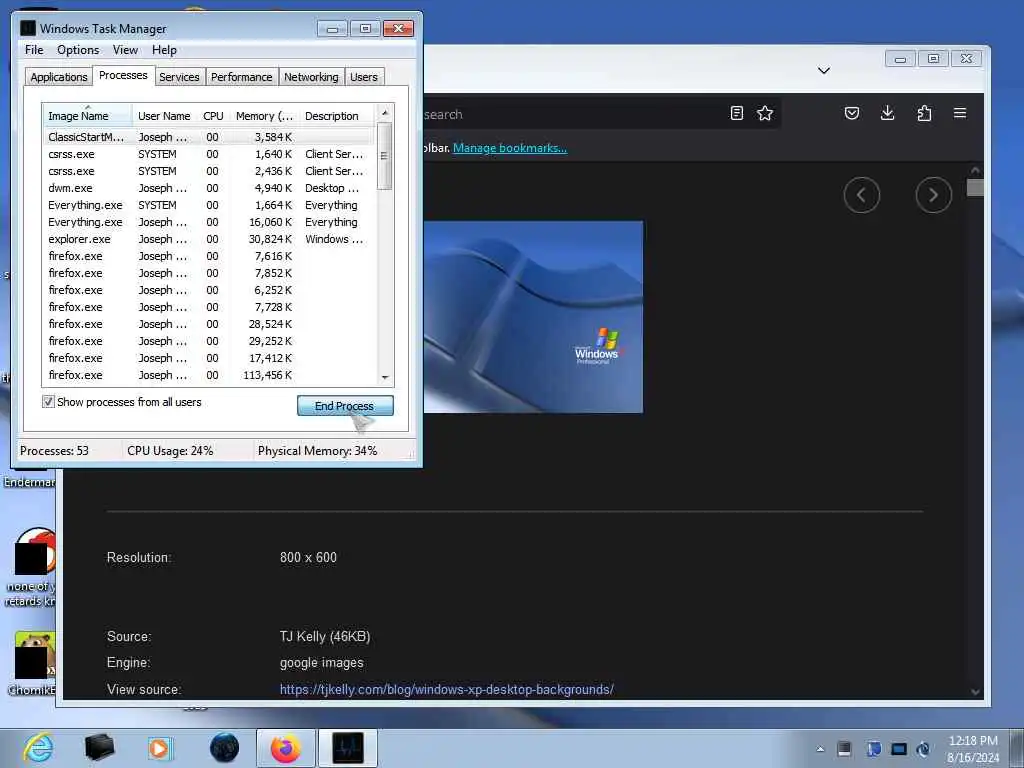Open Internet Explorer from taskbar
Image resolution: width=1024 pixels, height=768 pixels.
point(39,748)
